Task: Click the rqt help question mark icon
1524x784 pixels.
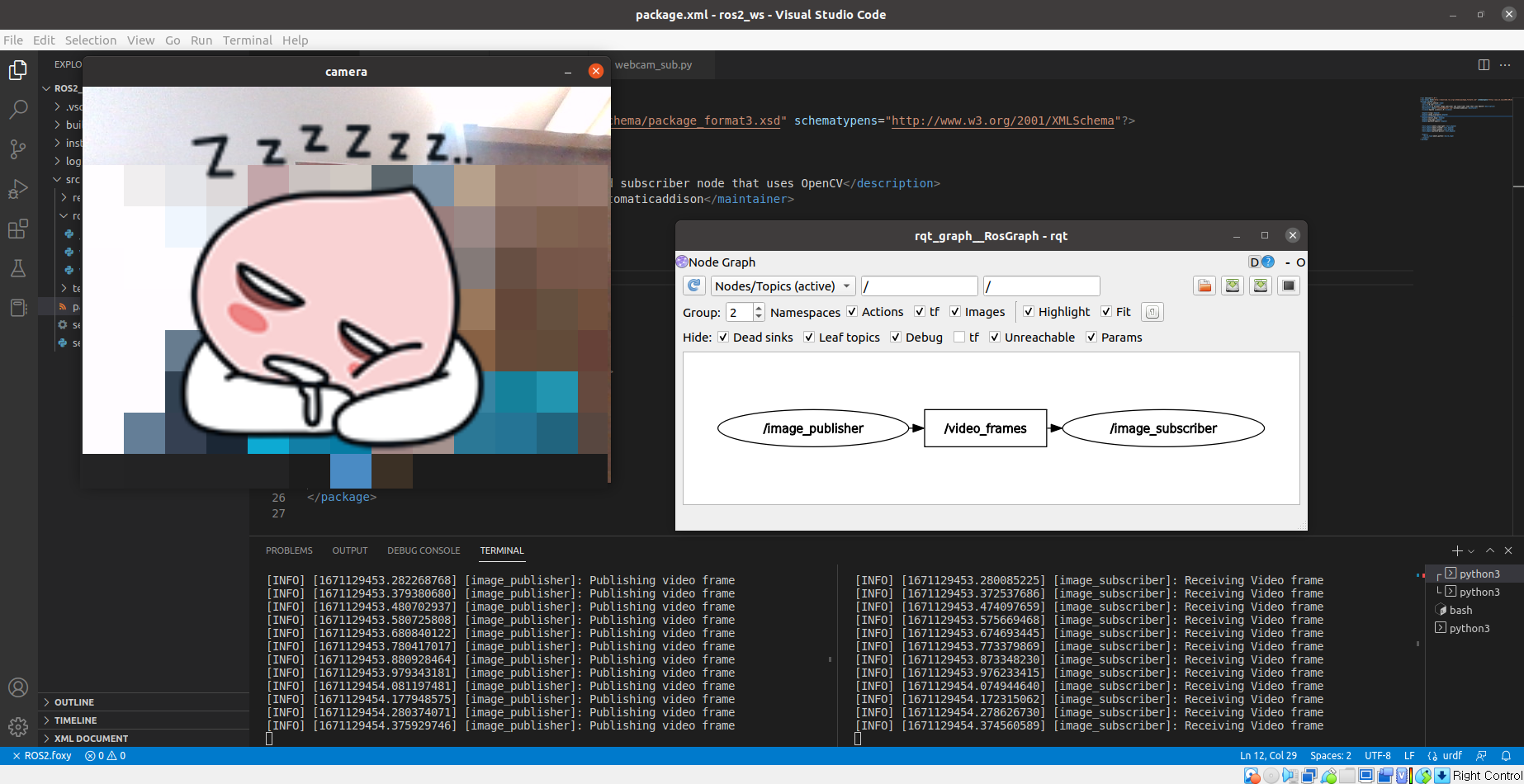Action: (x=1268, y=262)
